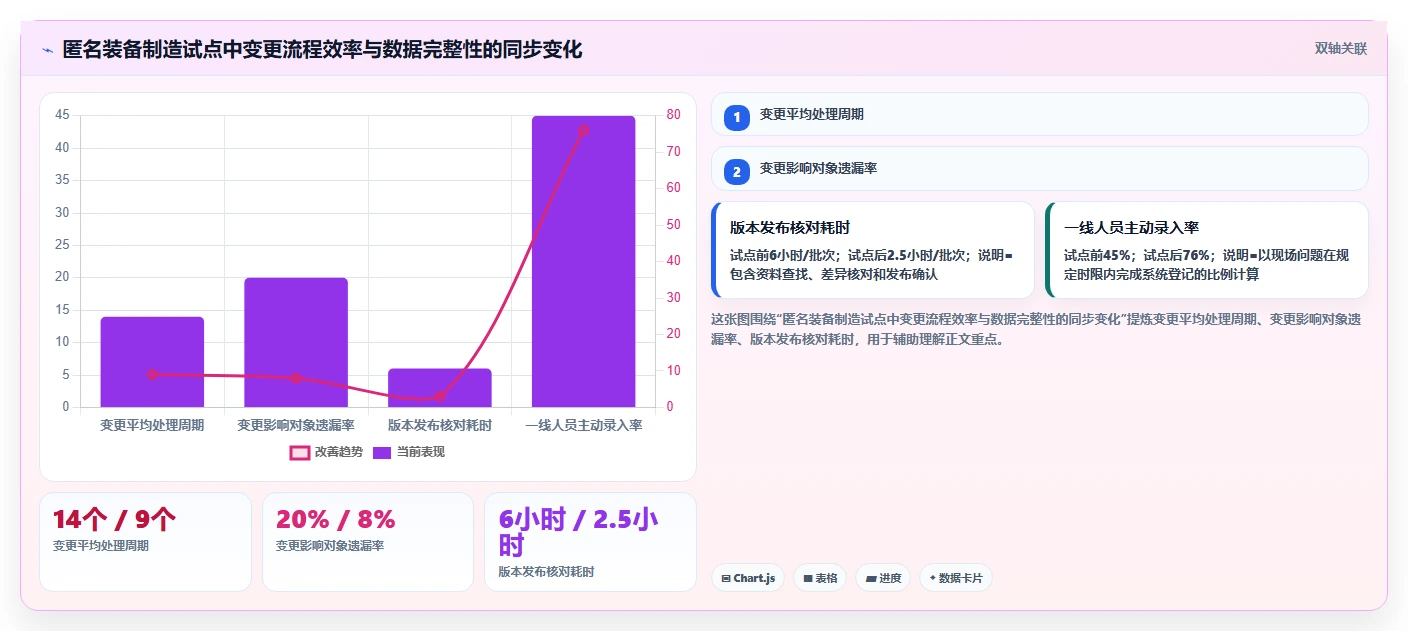Click the 20% / 8% metric value
Screen dimensions: 1408x631
pyautogui.click(x=336, y=519)
